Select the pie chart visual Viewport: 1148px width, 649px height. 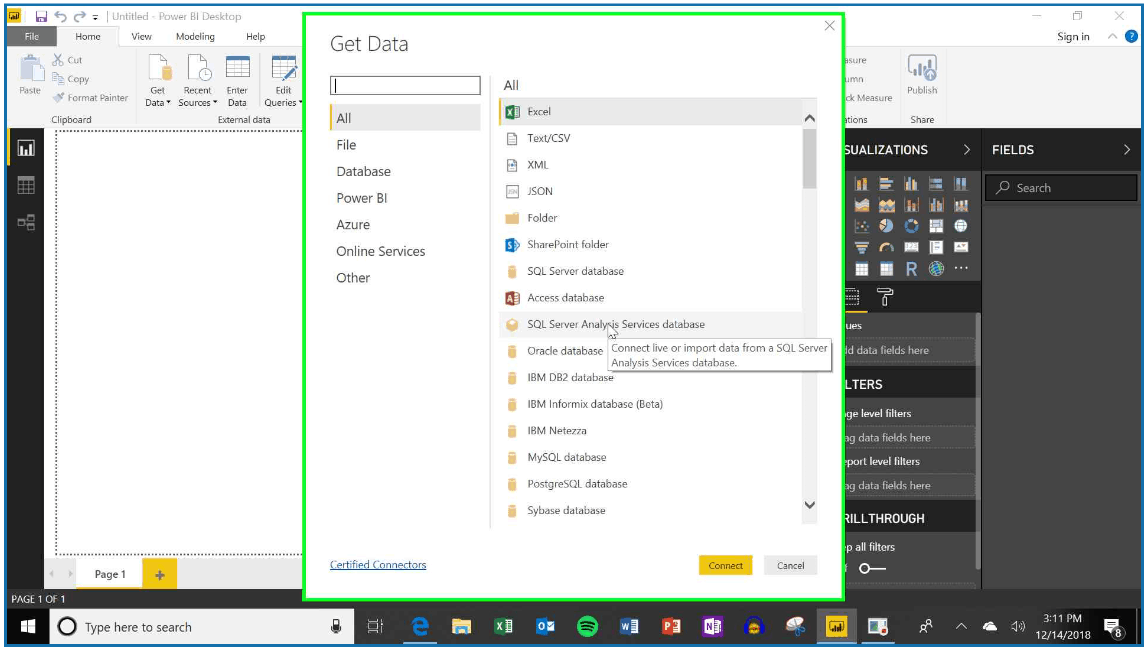click(886, 226)
